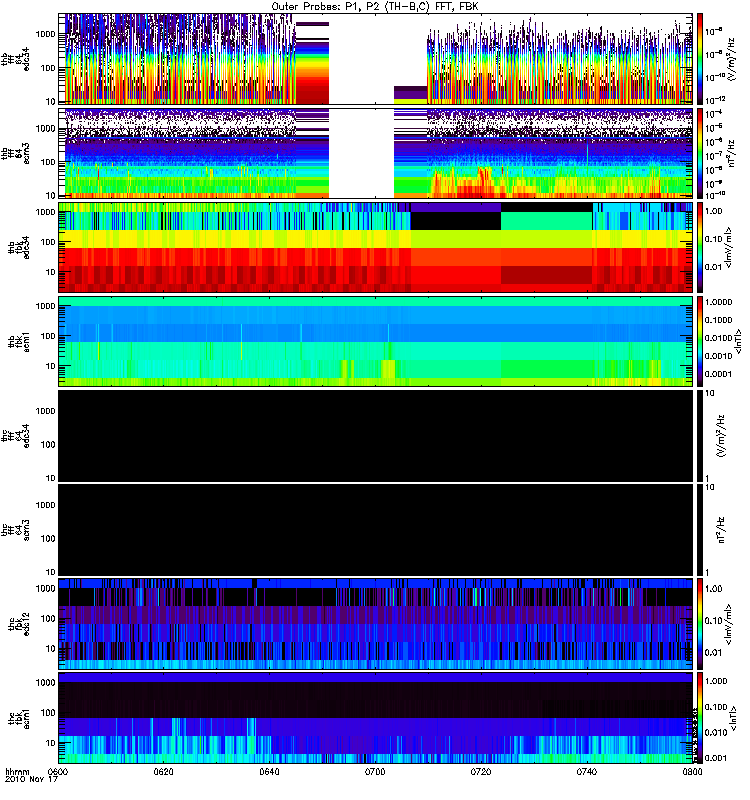Image resolution: width=750 pixels, height=800 pixels.
Task: Click the black thc fff 64 scm3 panel
Action: [376, 530]
